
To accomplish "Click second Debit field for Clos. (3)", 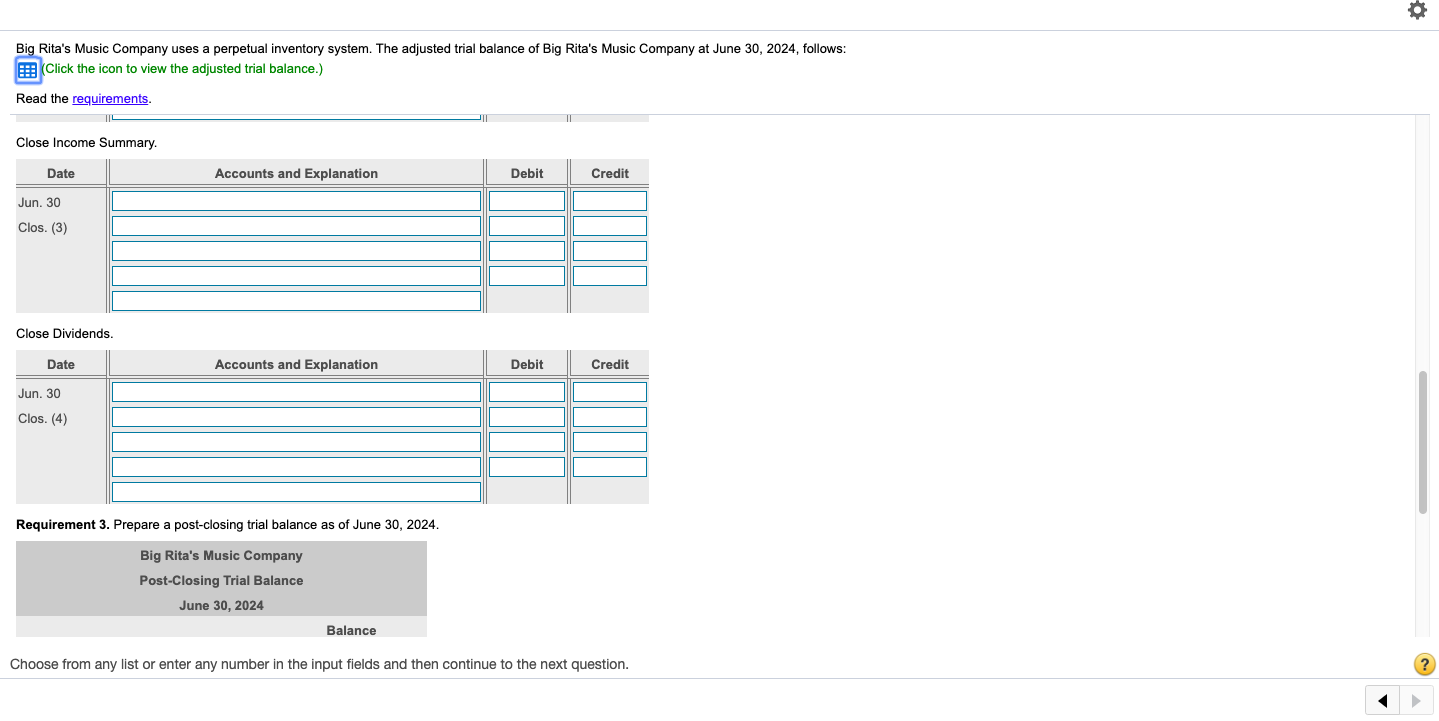I will pos(527,226).
